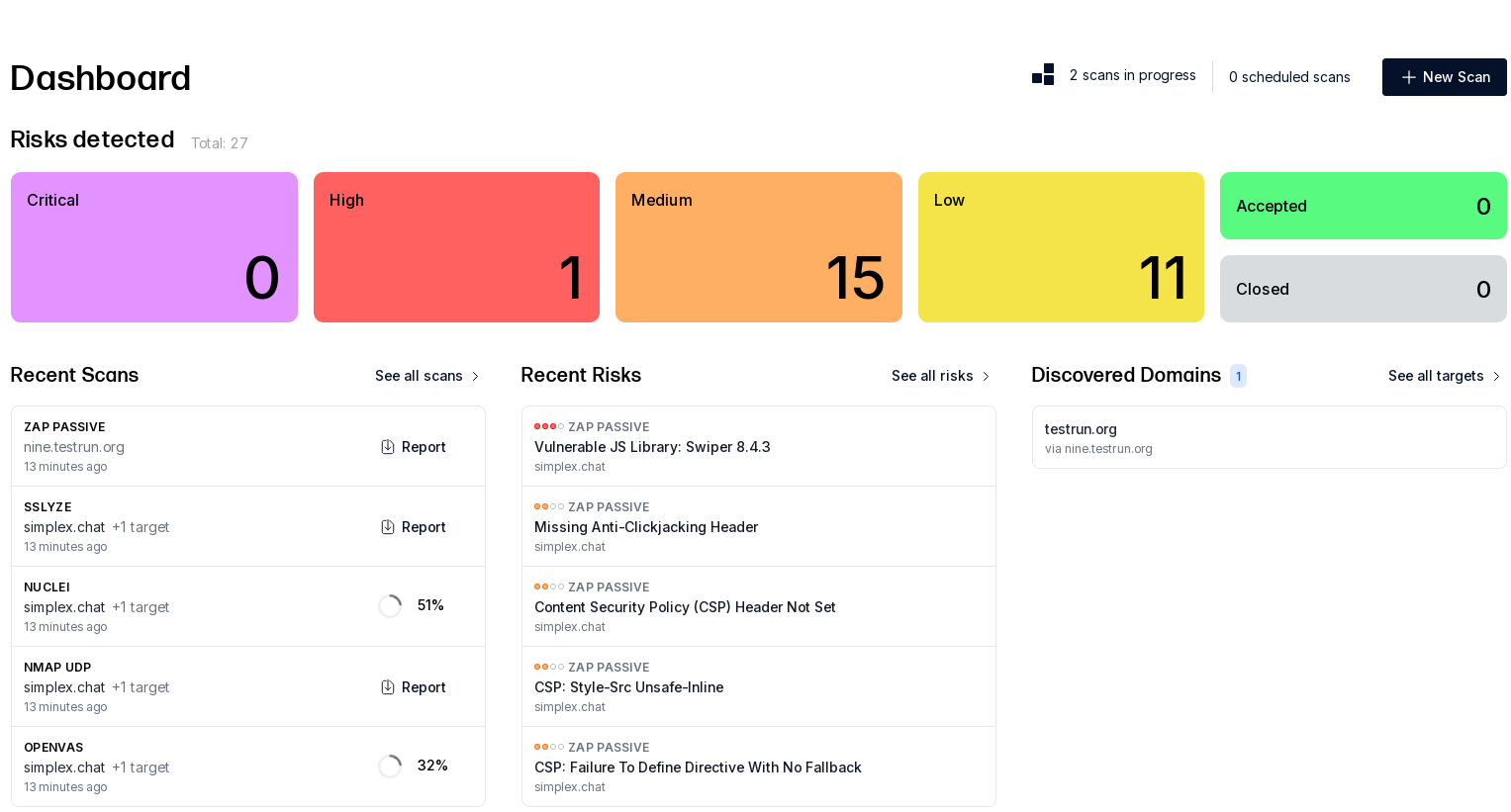Screen dimensions: 1511x812
Task: Open the High risks card
Action: click(x=456, y=247)
